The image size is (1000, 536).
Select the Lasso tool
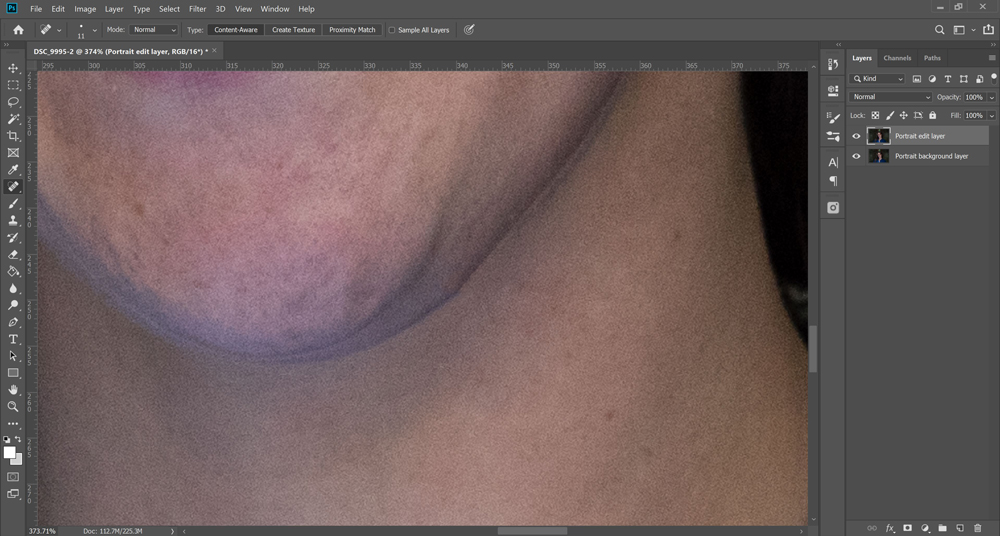click(x=13, y=102)
